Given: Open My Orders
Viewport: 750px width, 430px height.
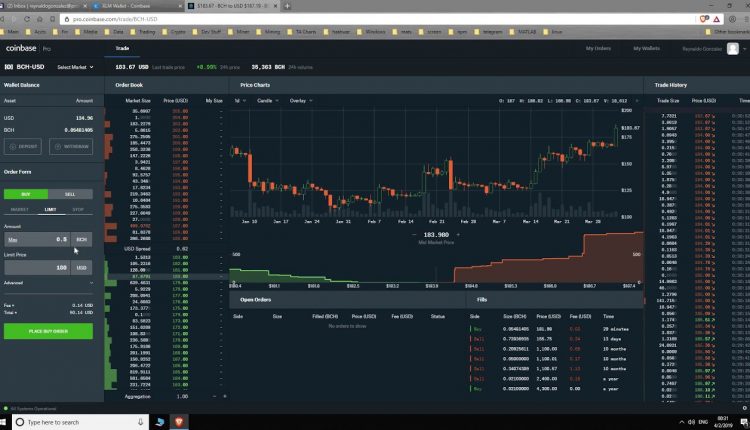Looking at the screenshot, I should pyautogui.click(x=598, y=48).
